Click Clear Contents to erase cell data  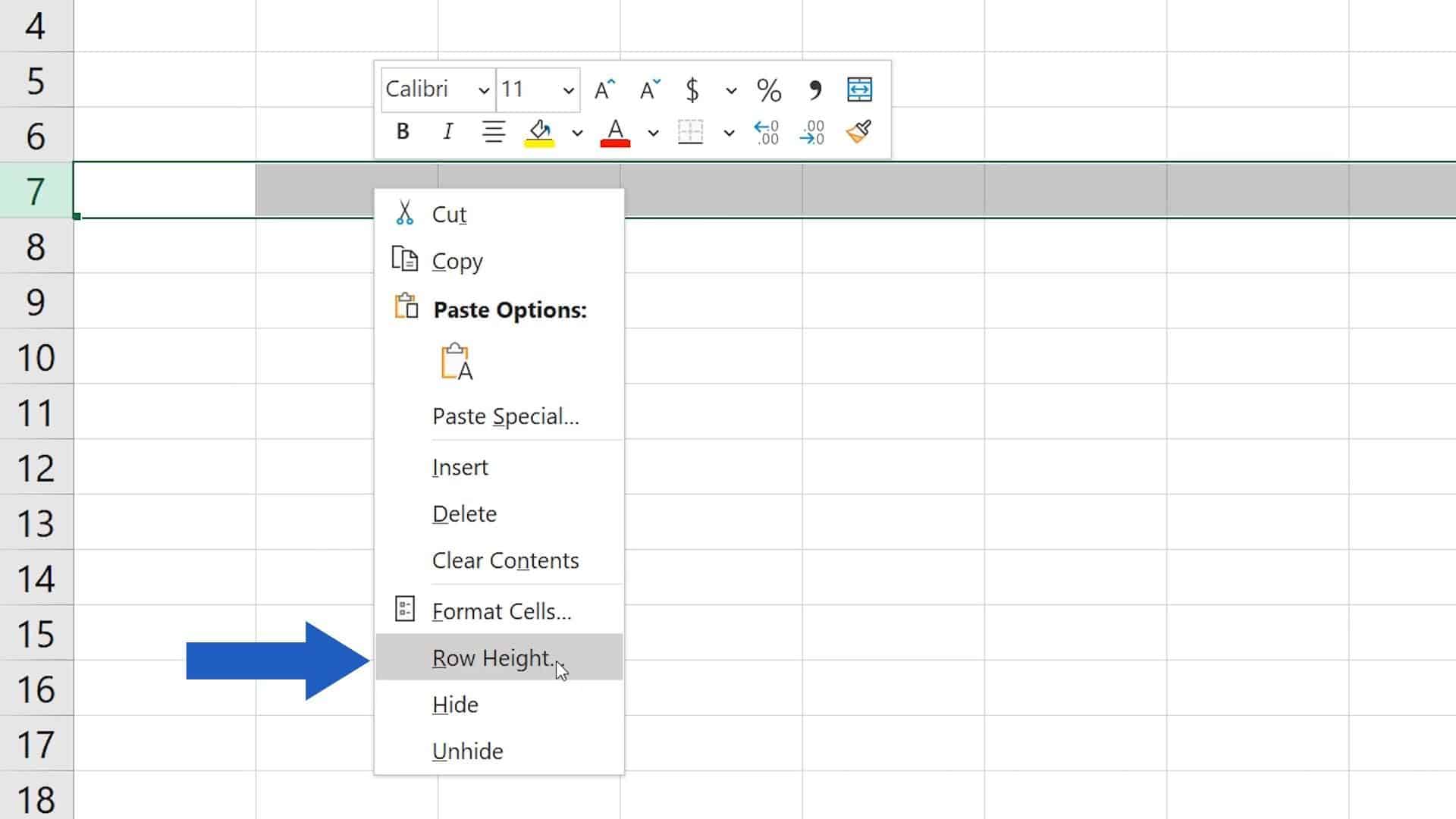(505, 560)
